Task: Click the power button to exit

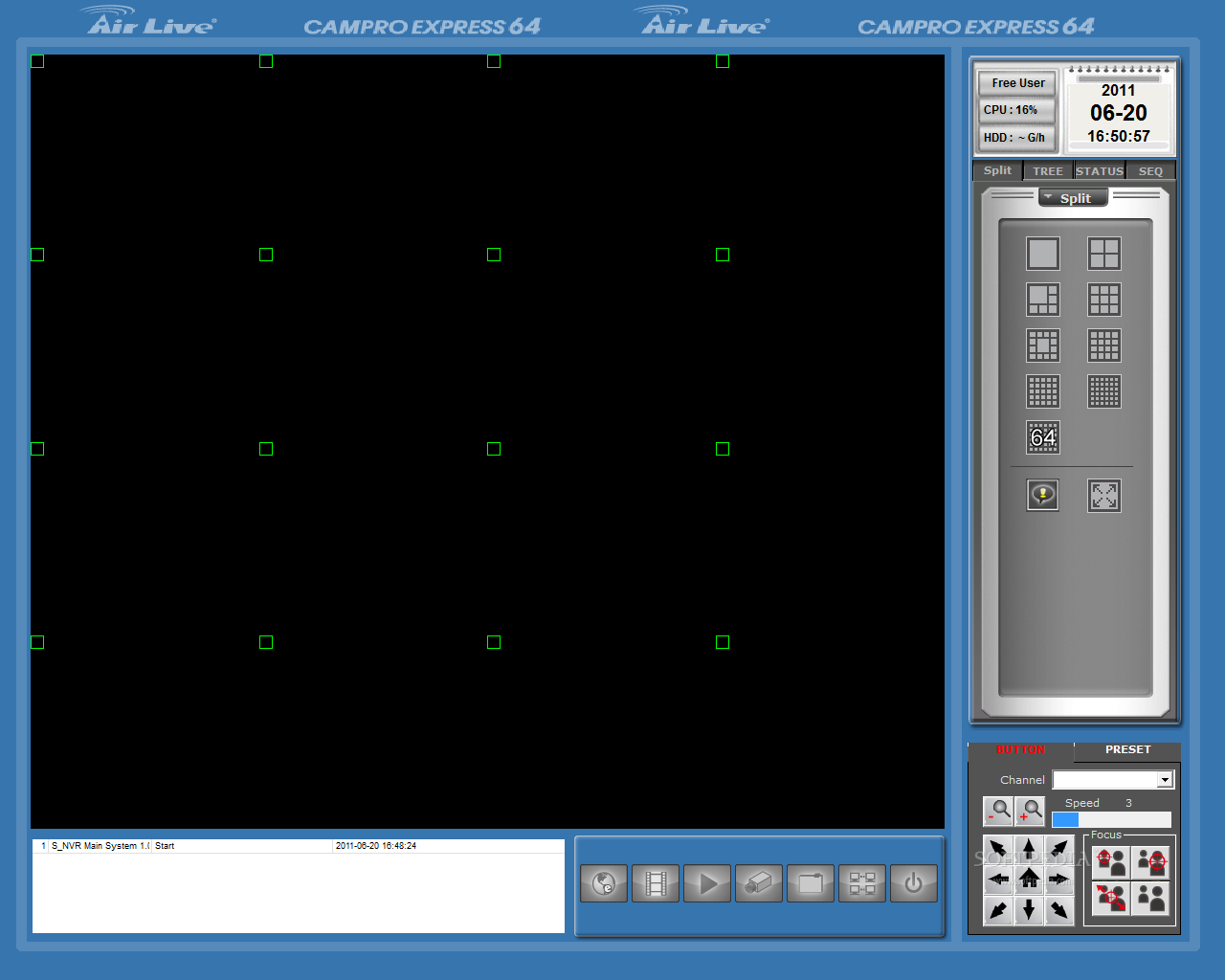Action: point(914,883)
